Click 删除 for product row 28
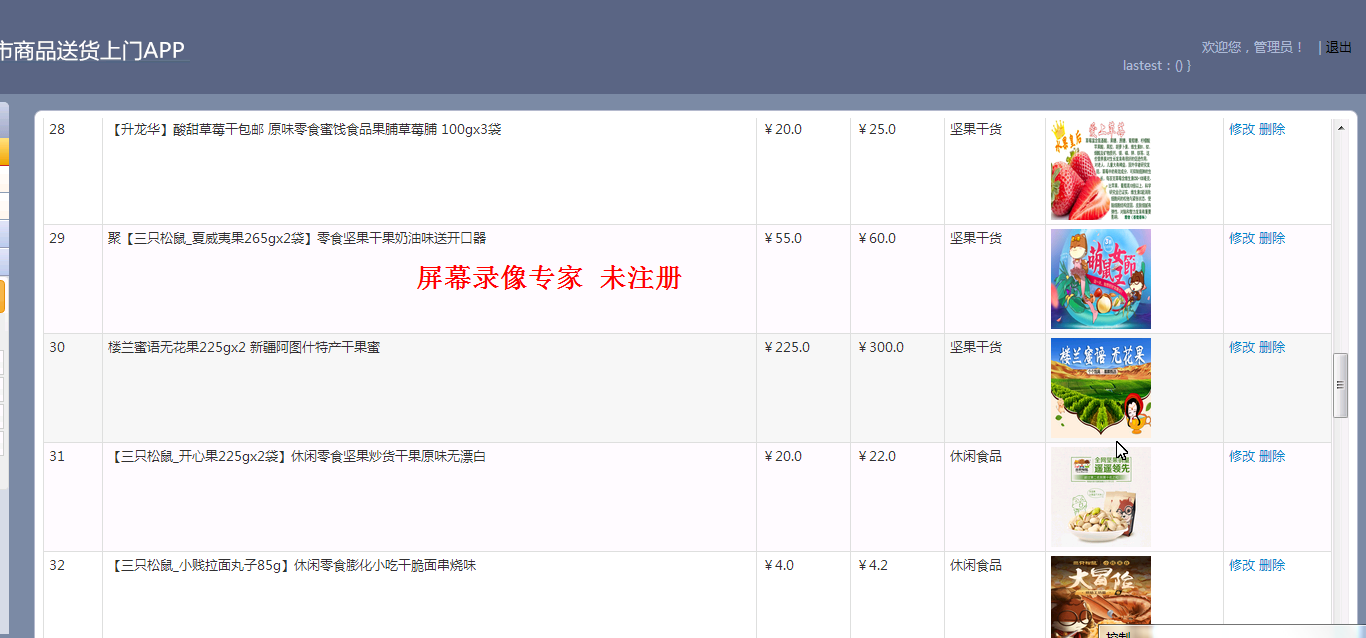The height and width of the screenshot is (638, 1366). 1272,129
